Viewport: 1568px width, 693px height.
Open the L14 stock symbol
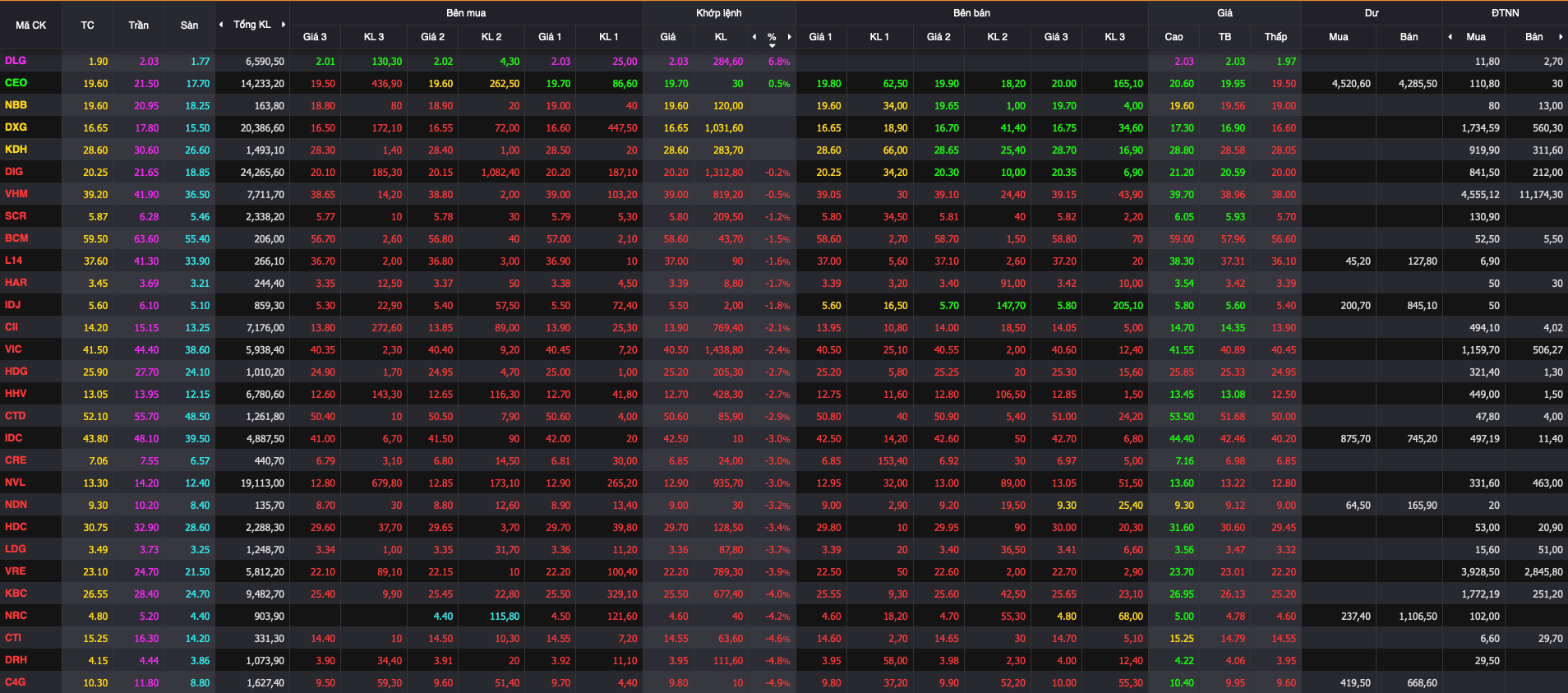coord(14,261)
